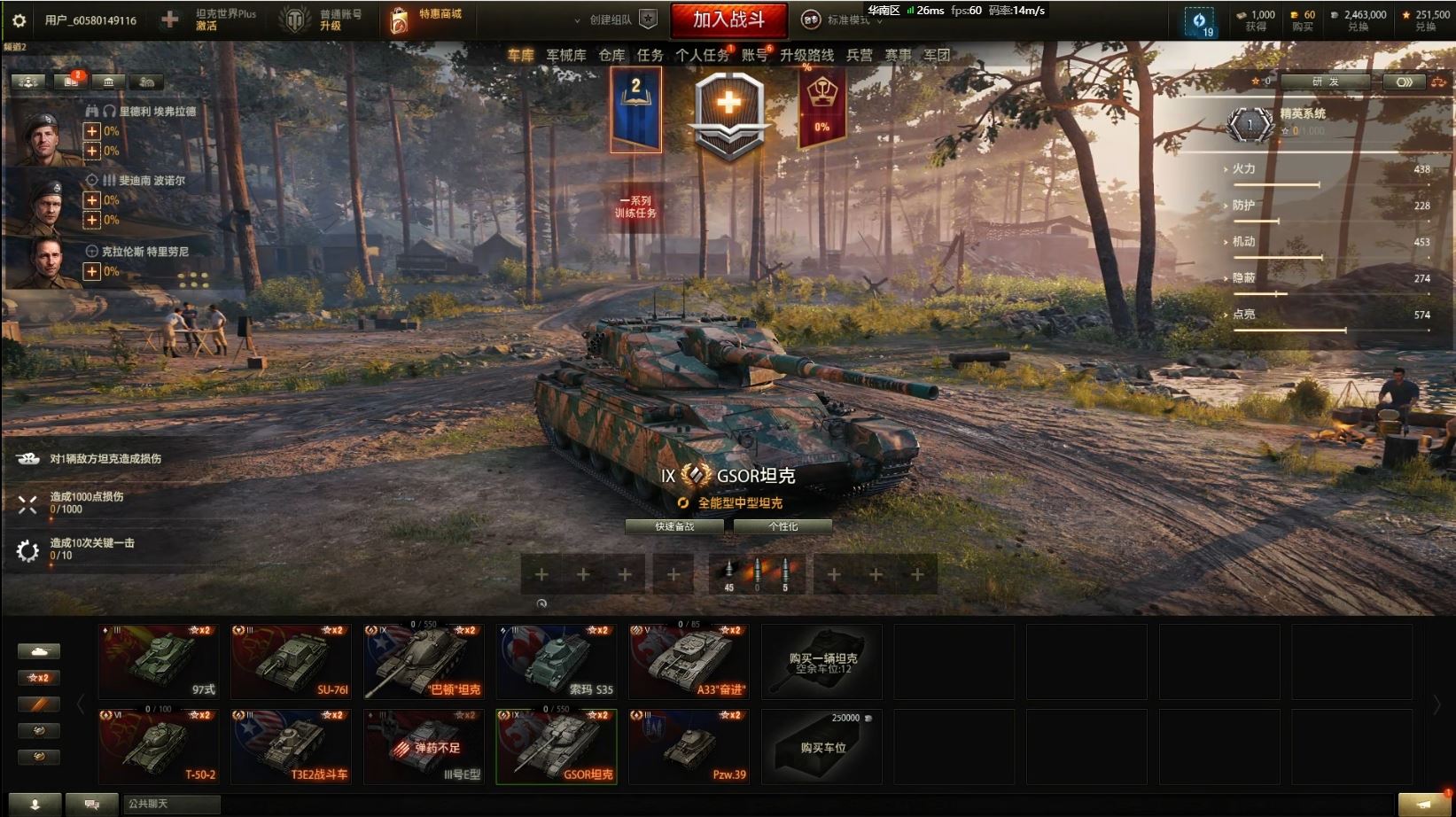
Task: Toggle the orange stripe premium carousel filter
Action: click(x=39, y=704)
